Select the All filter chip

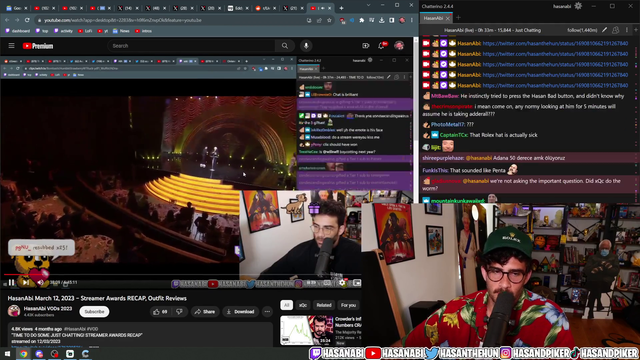pyautogui.click(x=287, y=305)
